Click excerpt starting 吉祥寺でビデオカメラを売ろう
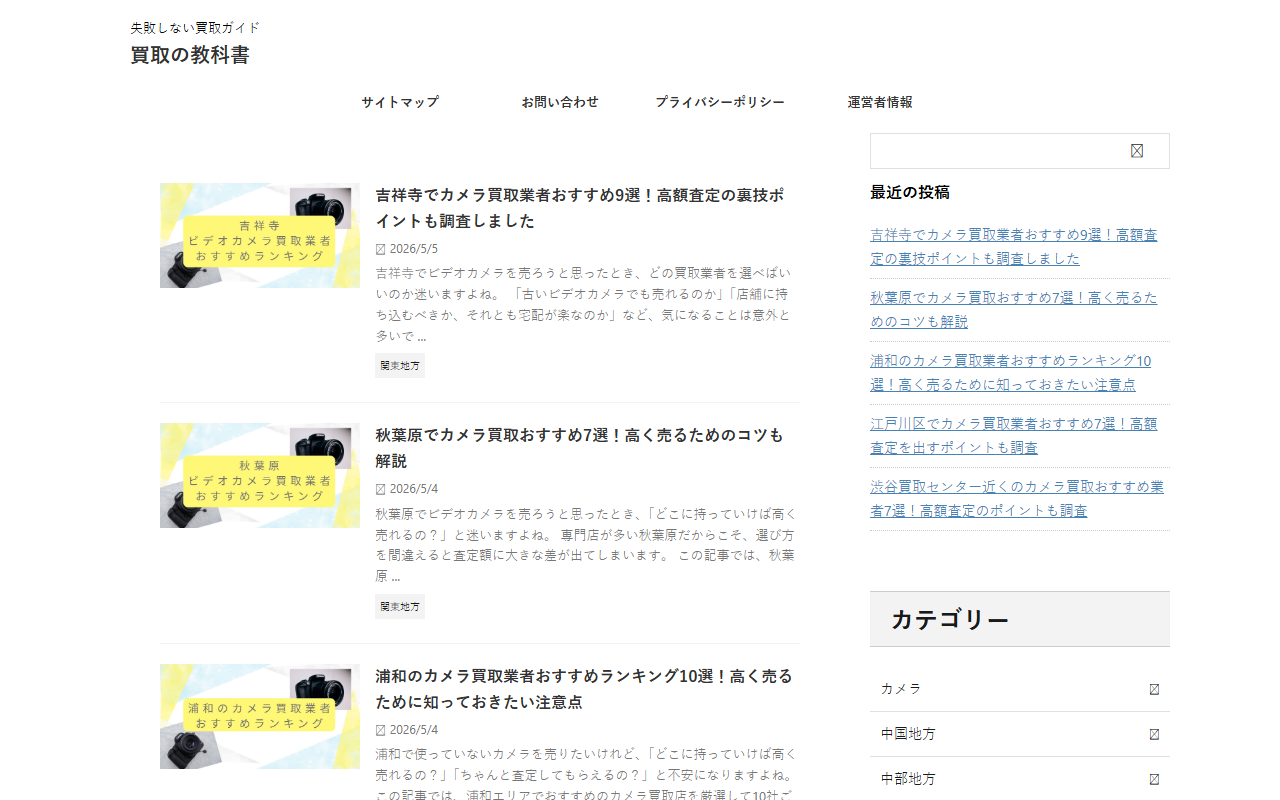The width and height of the screenshot is (1280, 800). click(585, 304)
